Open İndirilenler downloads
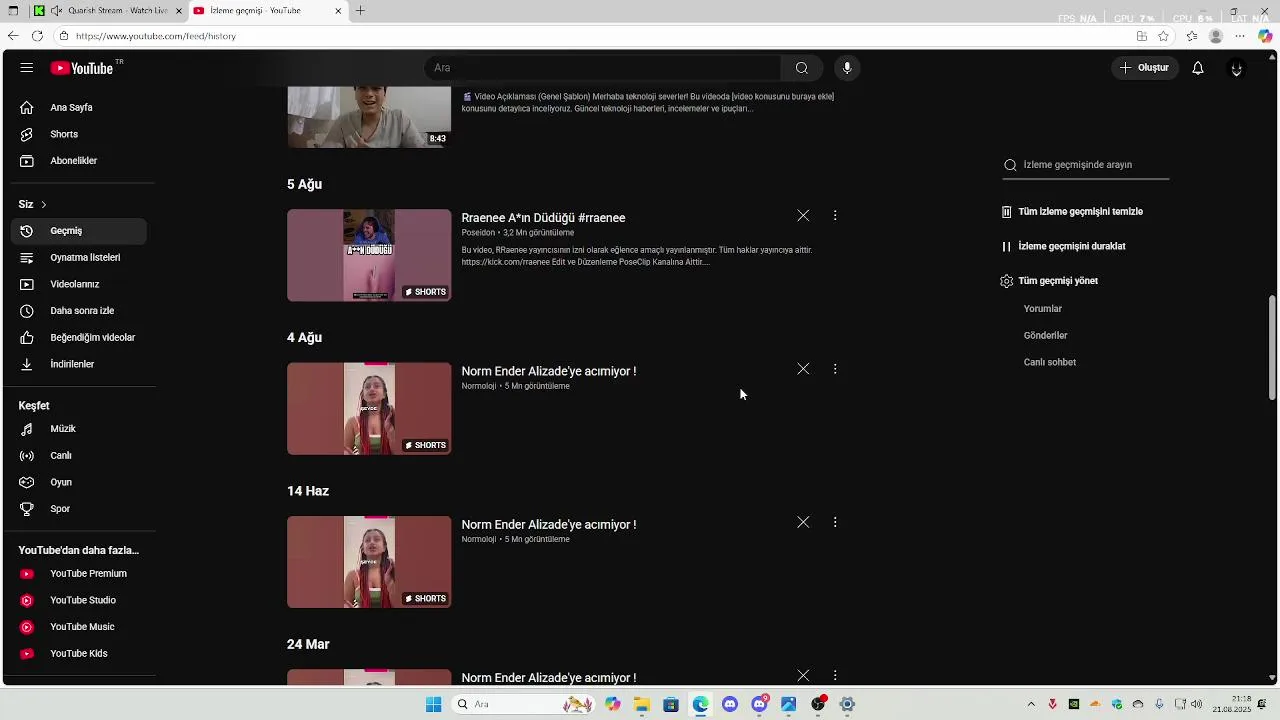This screenshot has width=1280, height=720. 79,364
